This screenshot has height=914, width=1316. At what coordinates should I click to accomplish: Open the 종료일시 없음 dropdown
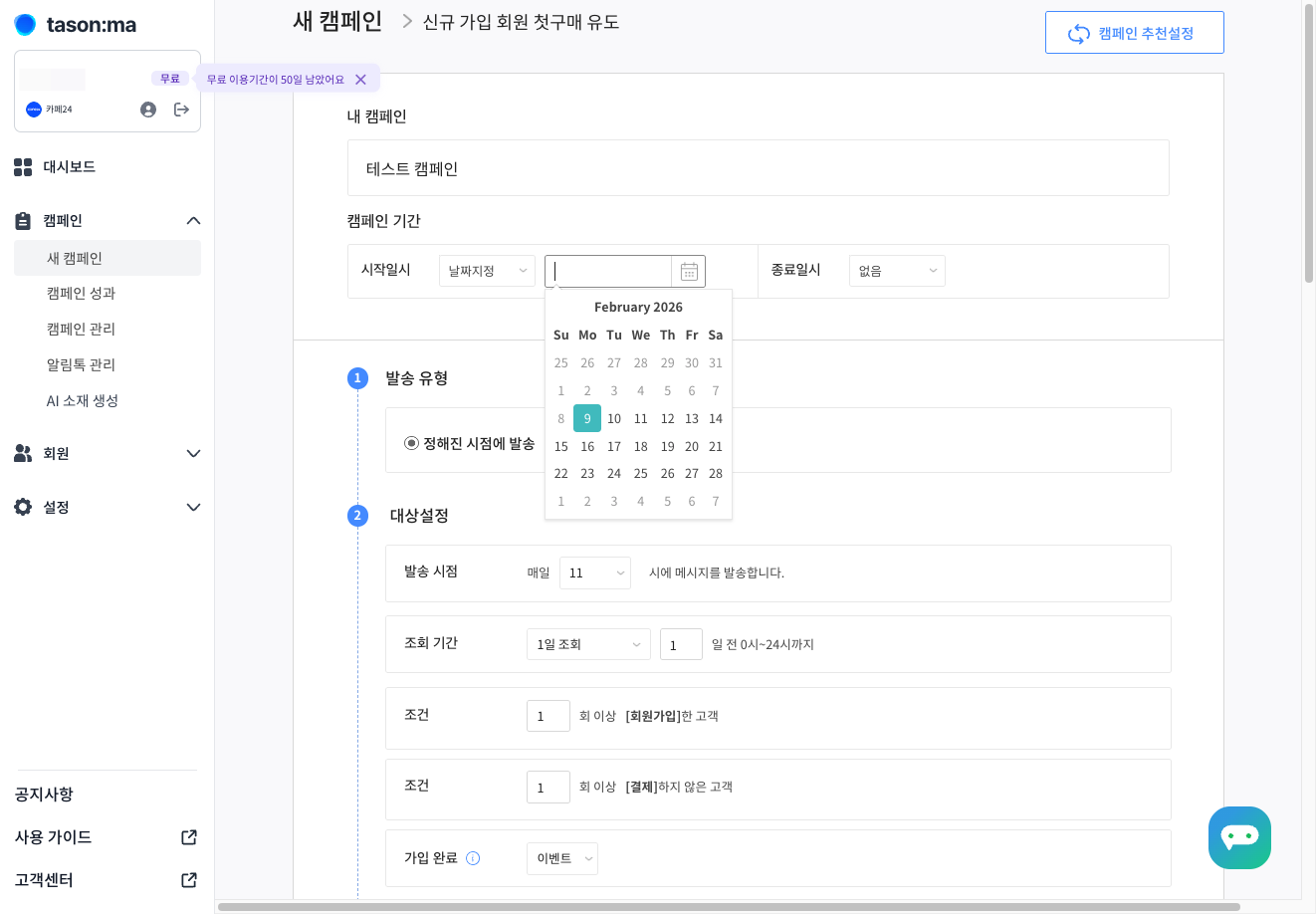click(x=897, y=271)
